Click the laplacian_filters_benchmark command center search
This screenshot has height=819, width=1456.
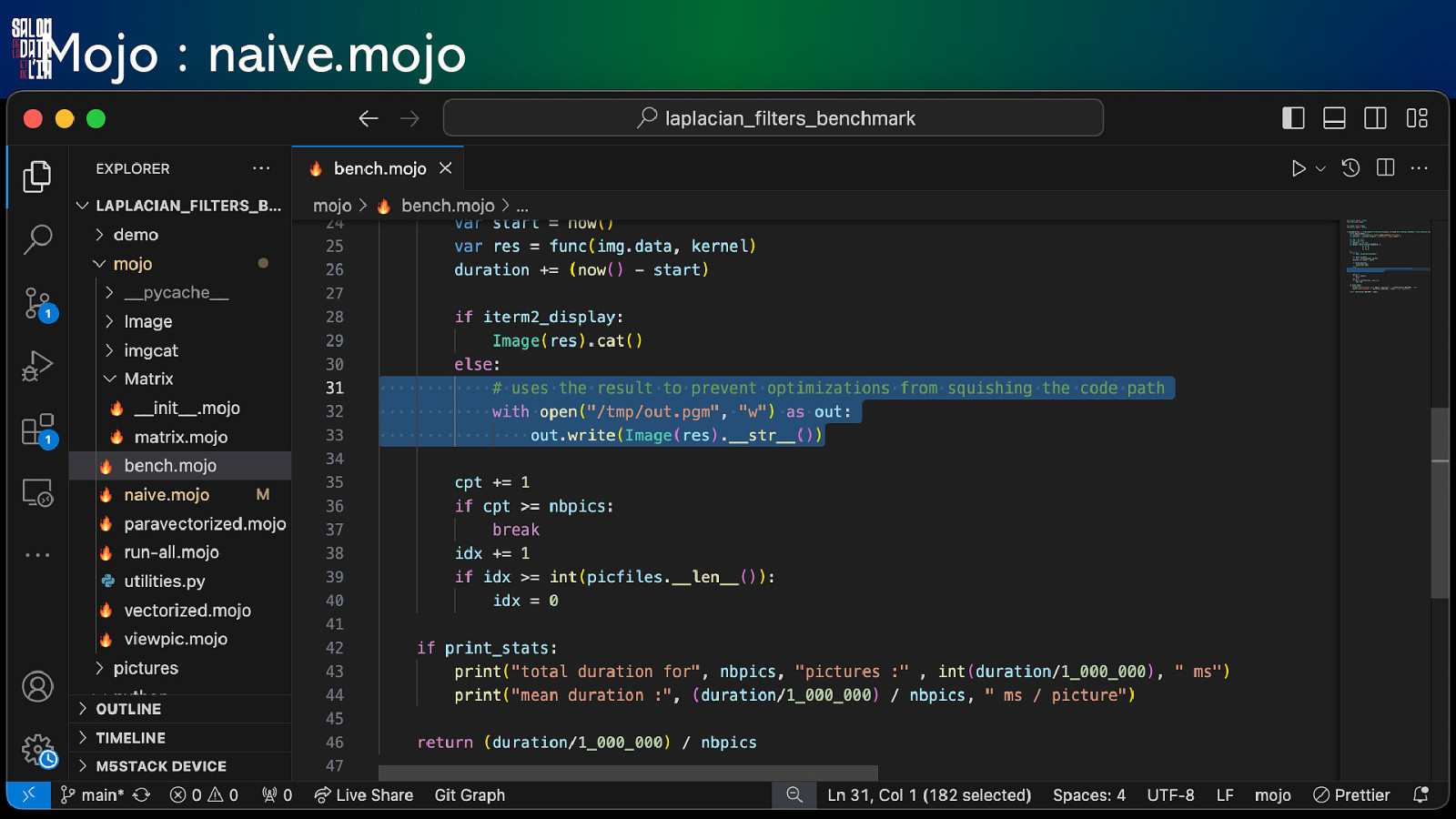(x=773, y=118)
